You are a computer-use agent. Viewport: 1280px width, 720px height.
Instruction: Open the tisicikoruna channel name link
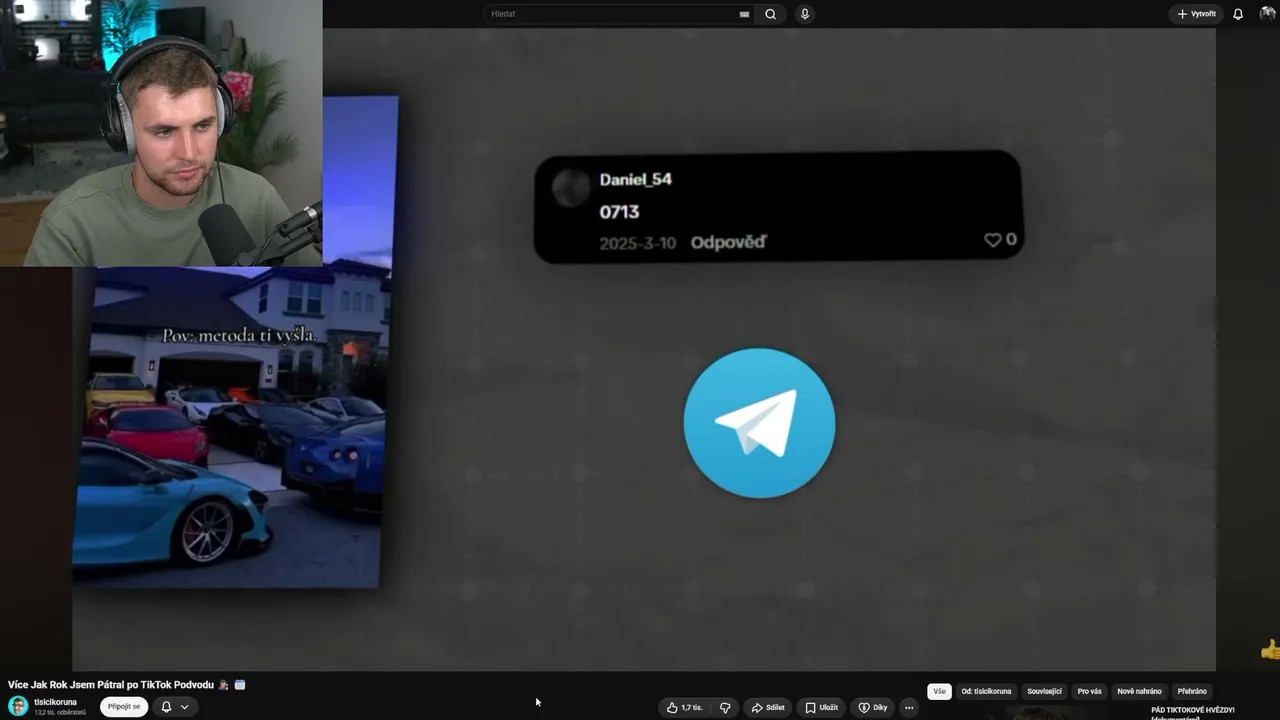pyautogui.click(x=55, y=702)
